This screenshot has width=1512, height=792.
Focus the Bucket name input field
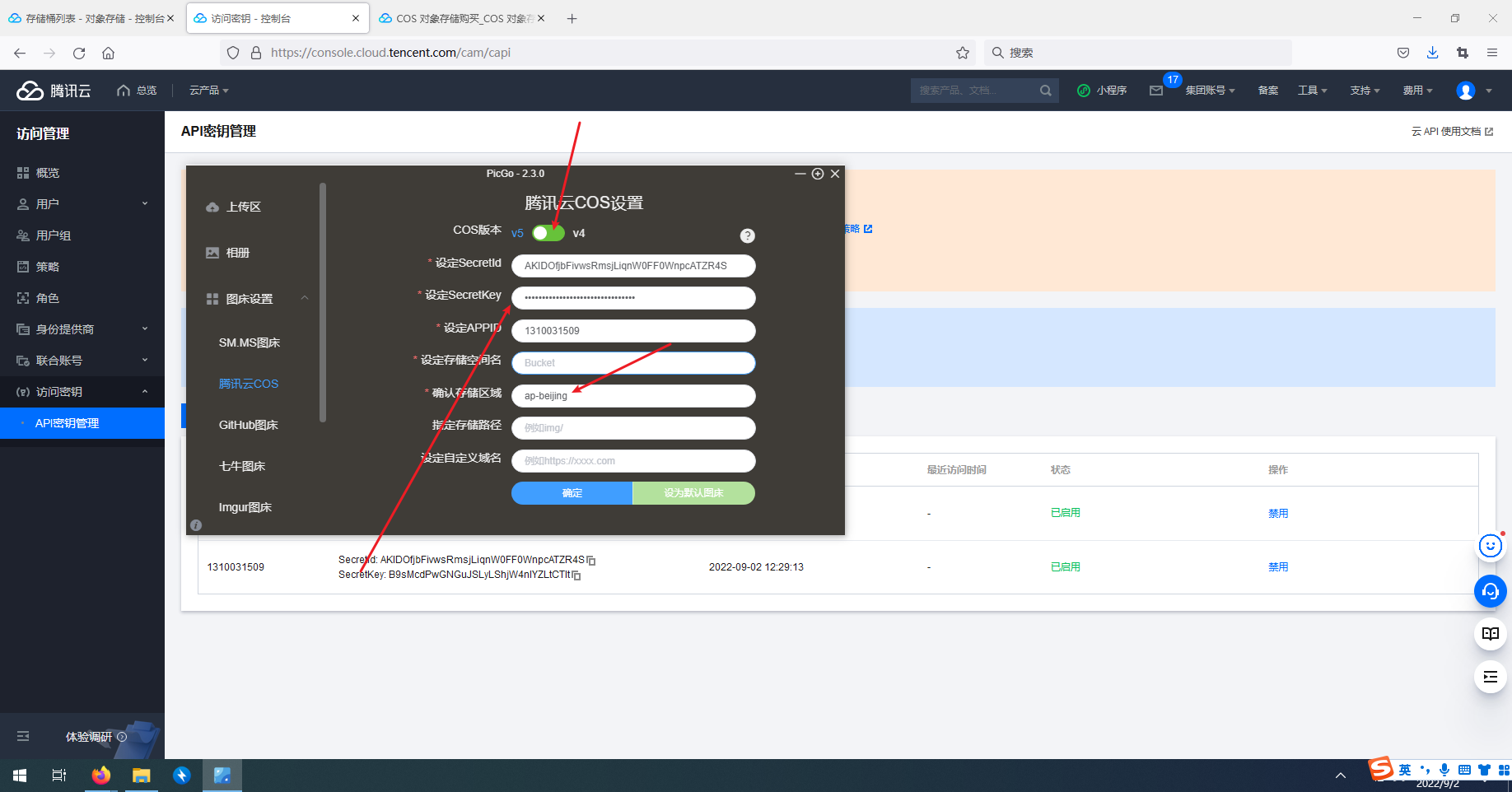pos(633,363)
